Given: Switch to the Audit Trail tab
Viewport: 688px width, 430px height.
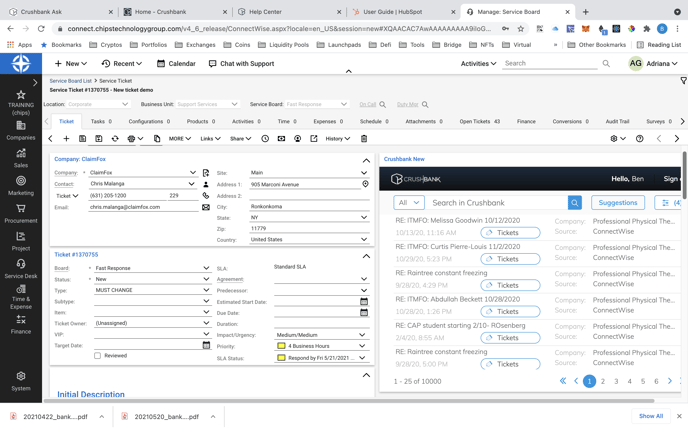Looking at the screenshot, I should pos(617,122).
